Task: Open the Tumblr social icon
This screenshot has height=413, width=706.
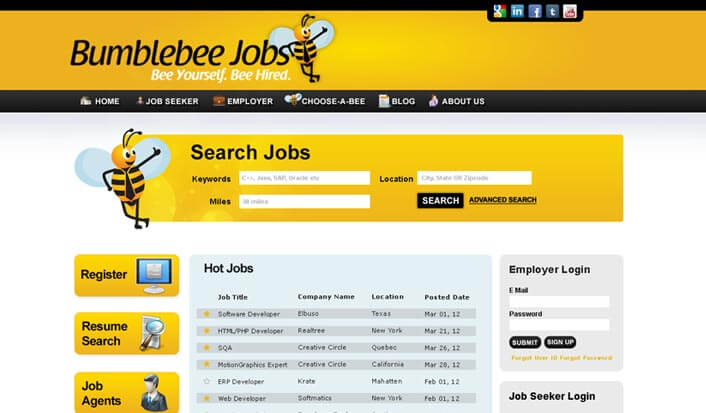Action: point(552,11)
